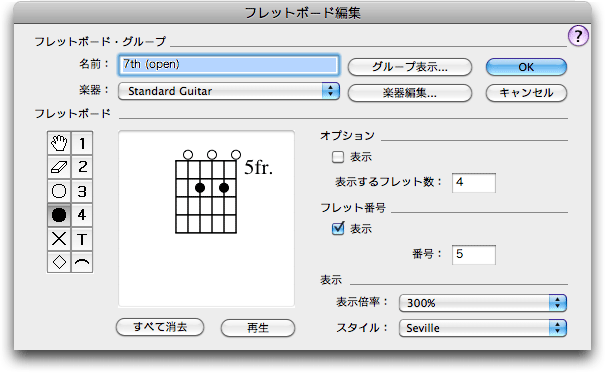This screenshot has width=605, height=373.
Task: Select the open circle tool
Action: (x=59, y=191)
